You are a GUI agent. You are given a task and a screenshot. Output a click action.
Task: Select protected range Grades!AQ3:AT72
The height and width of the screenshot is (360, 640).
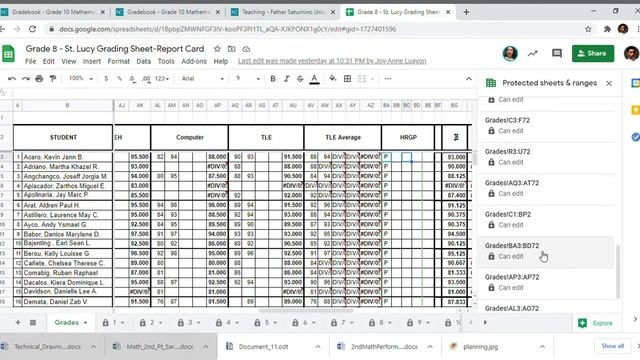(x=546, y=188)
